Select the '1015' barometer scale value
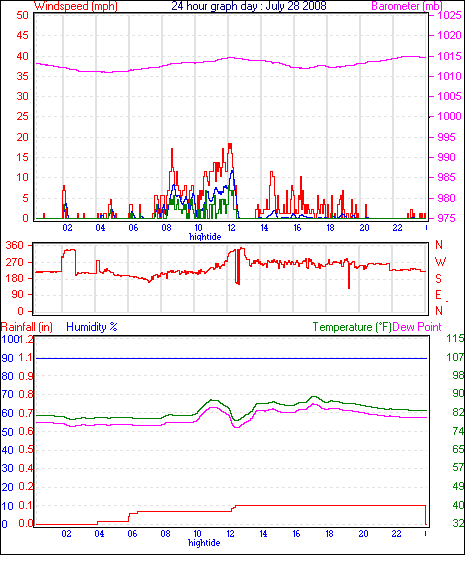The width and height of the screenshot is (467, 563). point(449,56)
